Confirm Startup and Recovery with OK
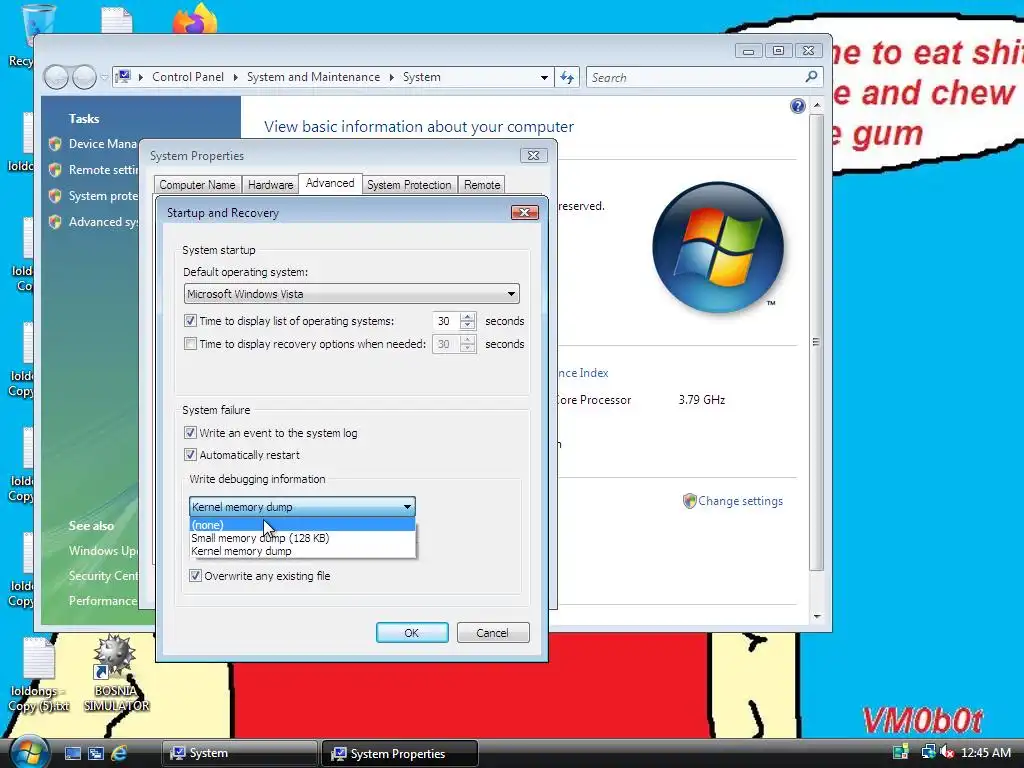Screen dimensions: 1024x768 pyautogui.click(x=412, y=633)
